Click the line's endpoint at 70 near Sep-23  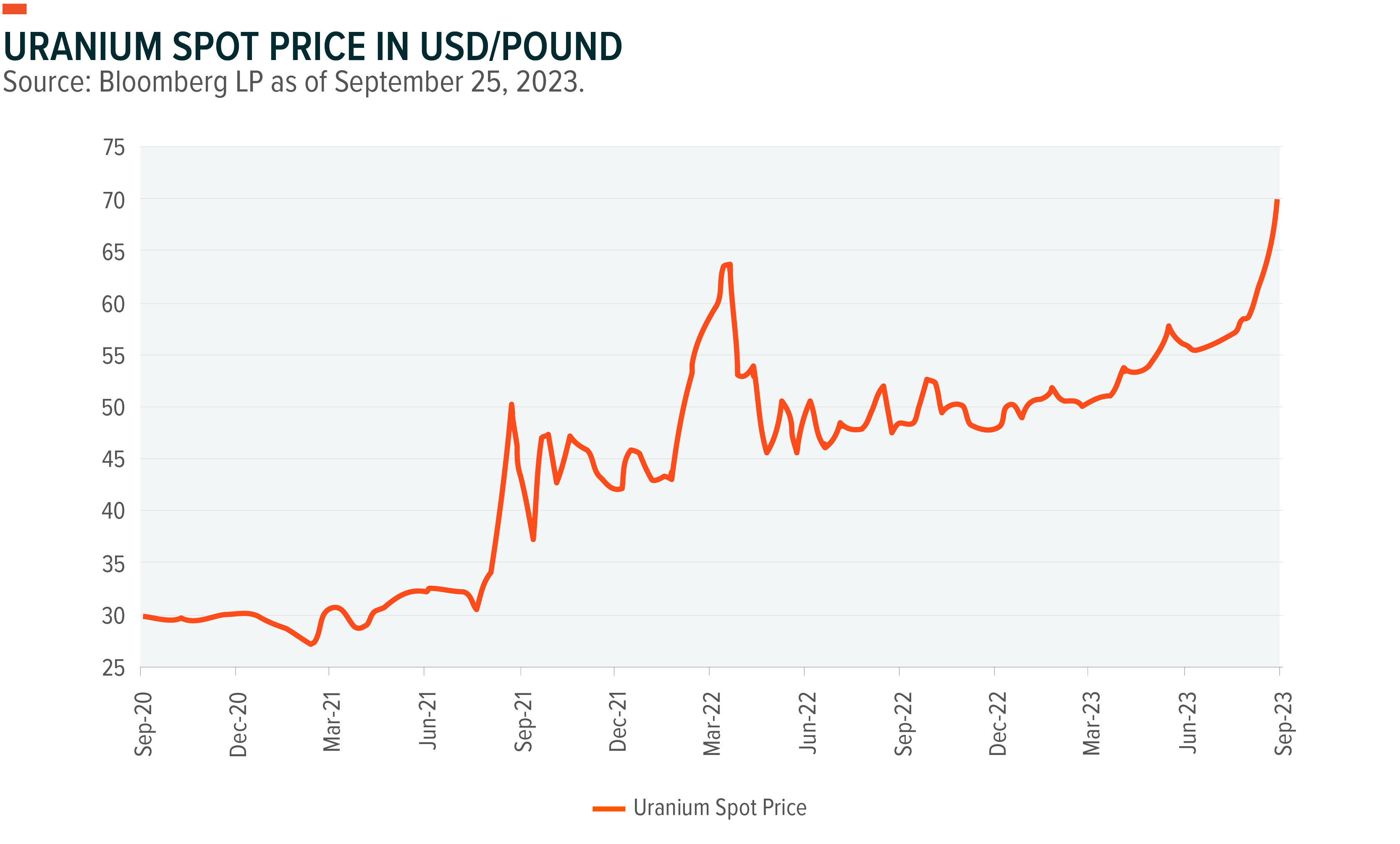point(1277,201)
